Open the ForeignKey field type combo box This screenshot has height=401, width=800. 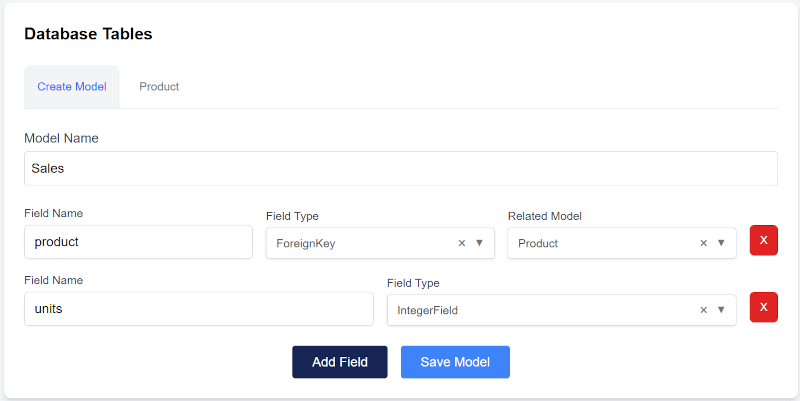click(360, 243)
